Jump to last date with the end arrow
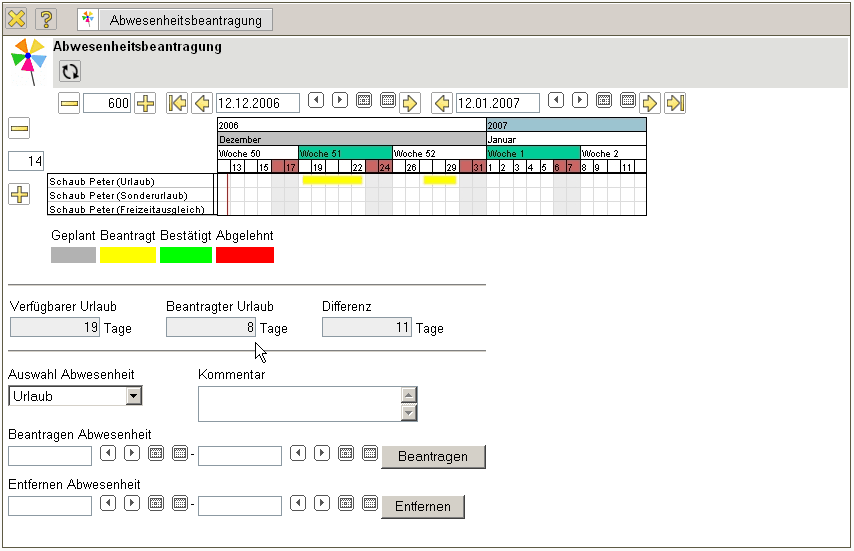The image size is (854, 551). 675,103
